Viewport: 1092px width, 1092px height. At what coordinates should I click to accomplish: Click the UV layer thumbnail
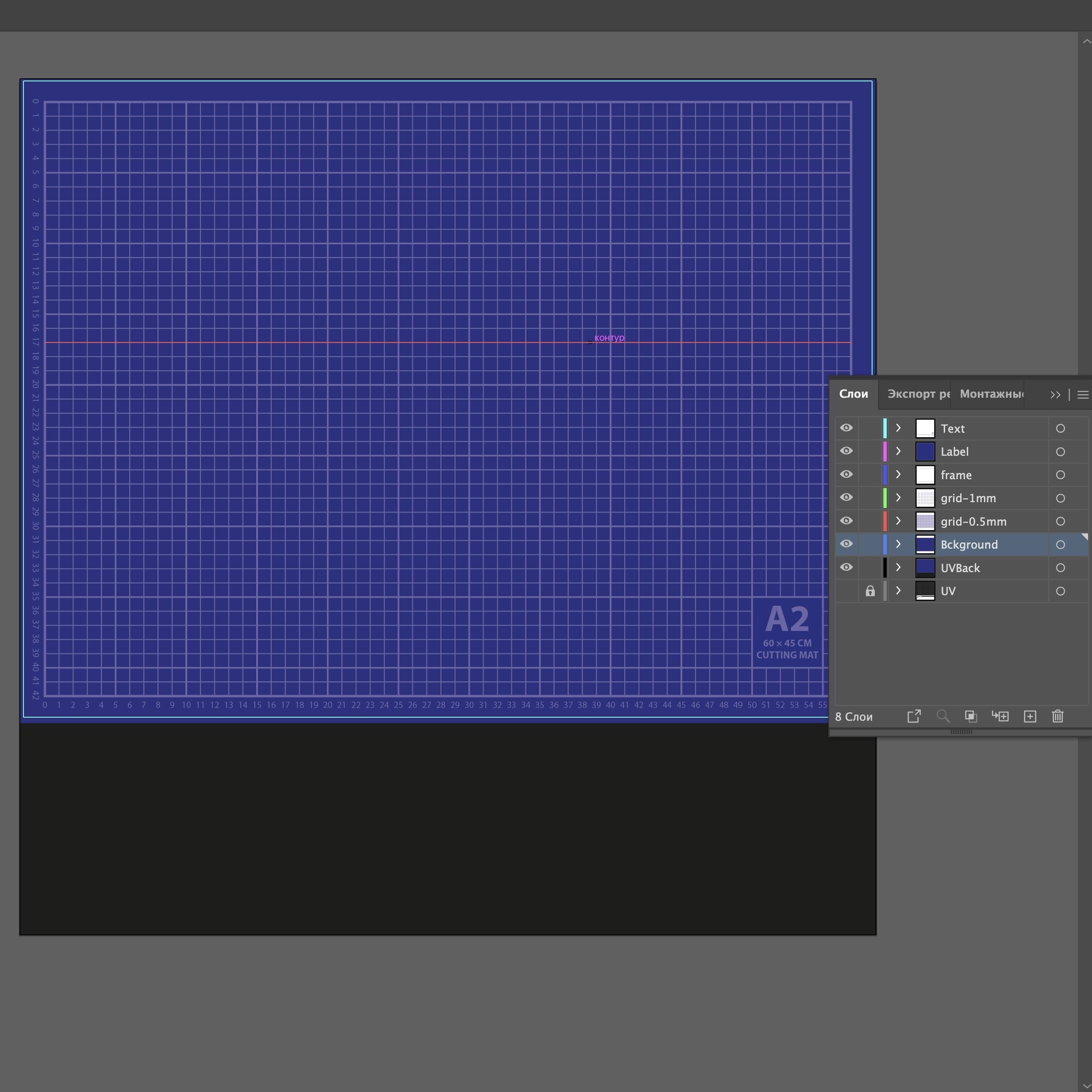tap(925, 591)
